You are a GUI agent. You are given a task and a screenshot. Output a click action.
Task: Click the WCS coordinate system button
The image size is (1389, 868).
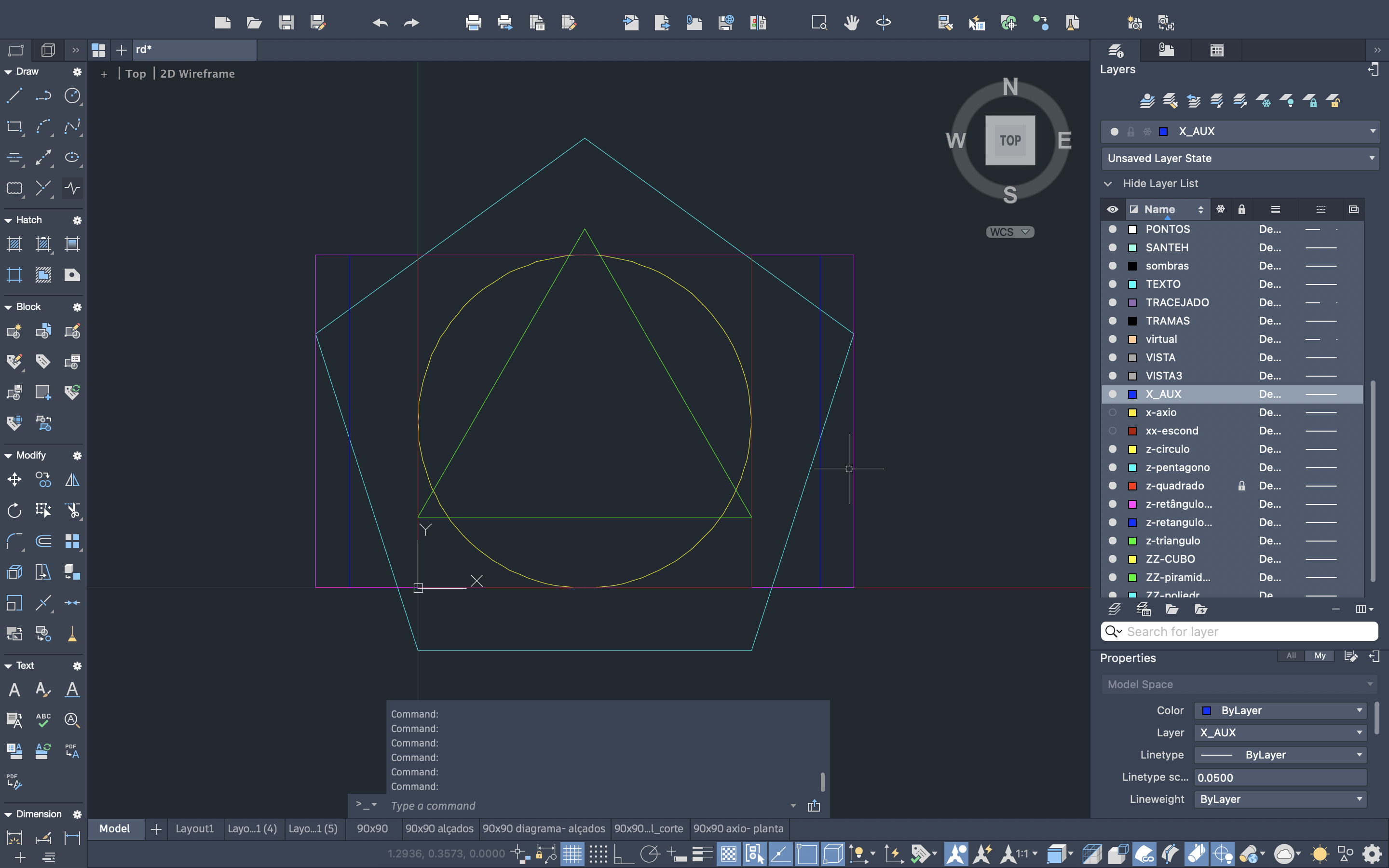coord(1009,232)
